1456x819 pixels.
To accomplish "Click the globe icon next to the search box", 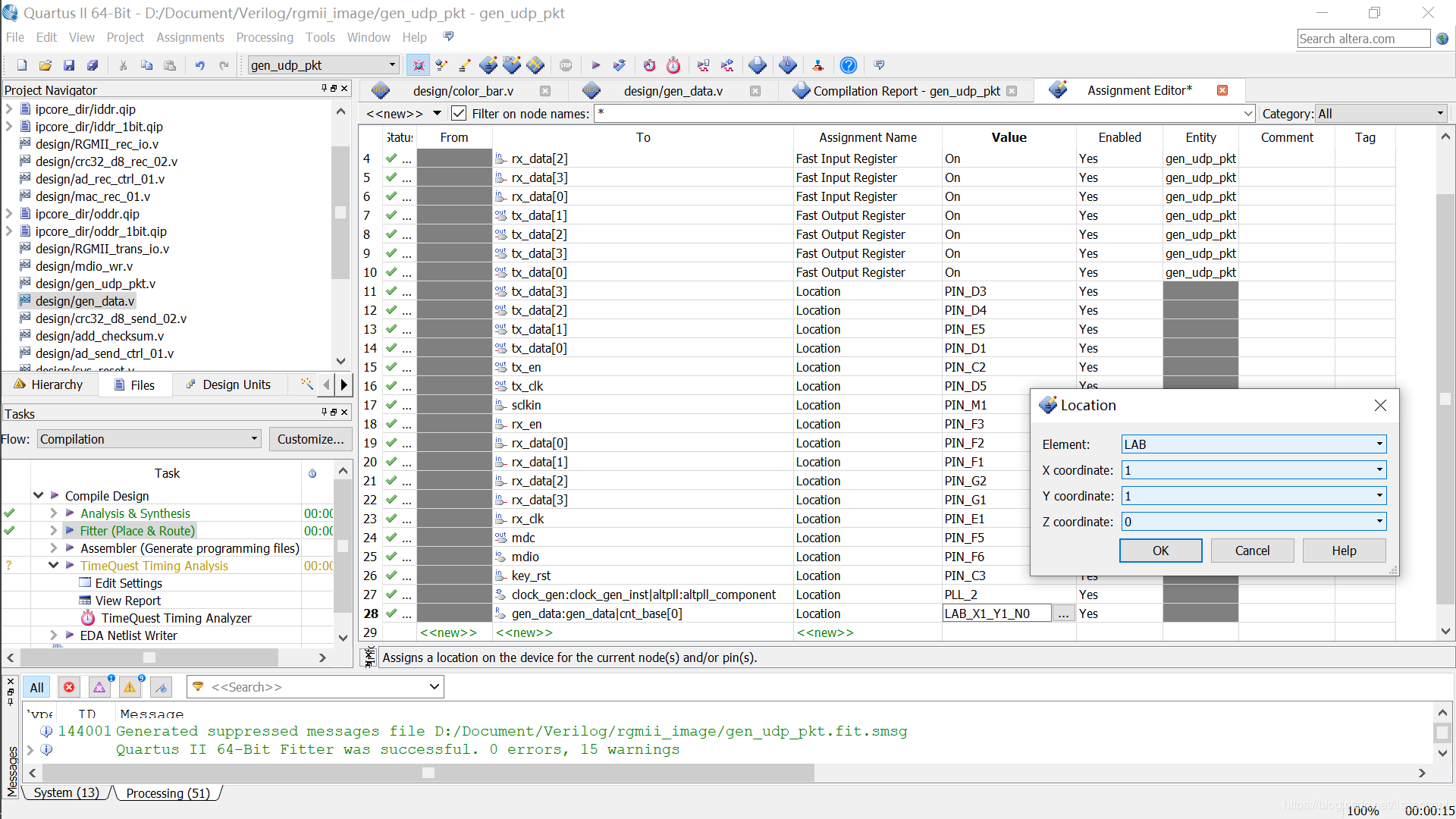I will pyautogui.click(x=1442, y=39).
